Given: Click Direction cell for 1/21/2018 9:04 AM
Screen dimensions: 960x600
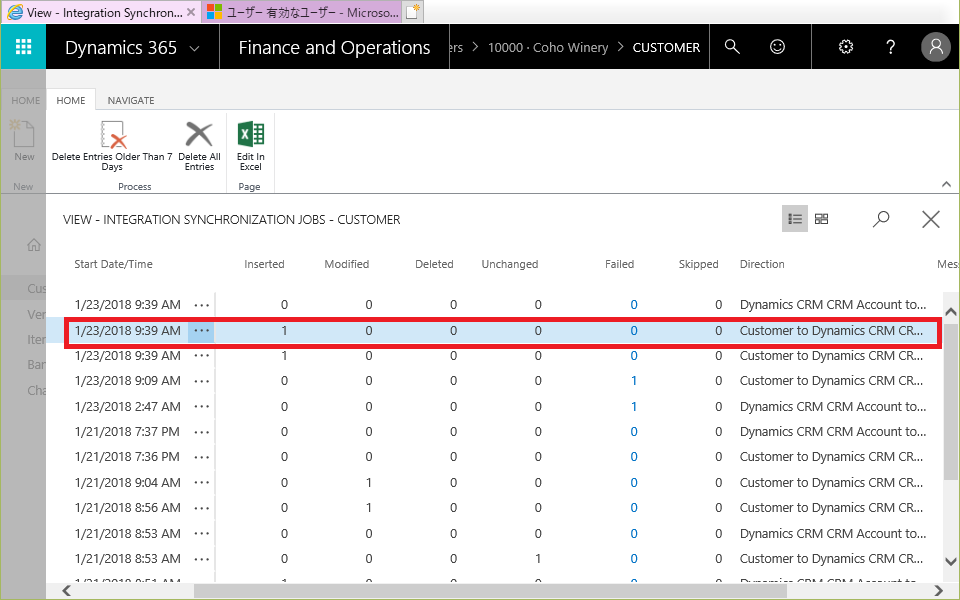Looking at the screenshot, I should point(831,482).
